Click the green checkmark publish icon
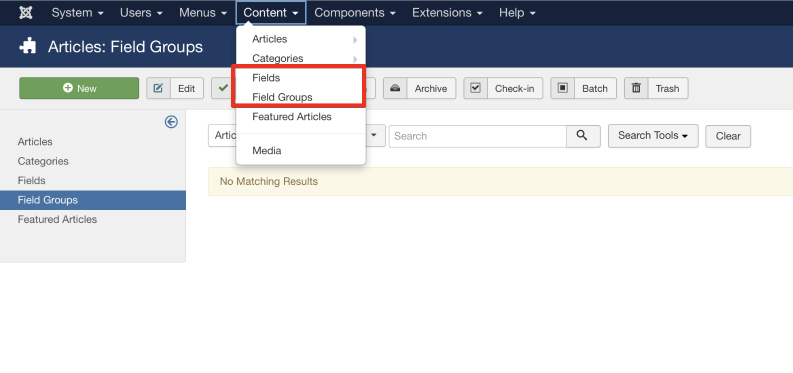793x373 pixels. (x=223, y=88)
